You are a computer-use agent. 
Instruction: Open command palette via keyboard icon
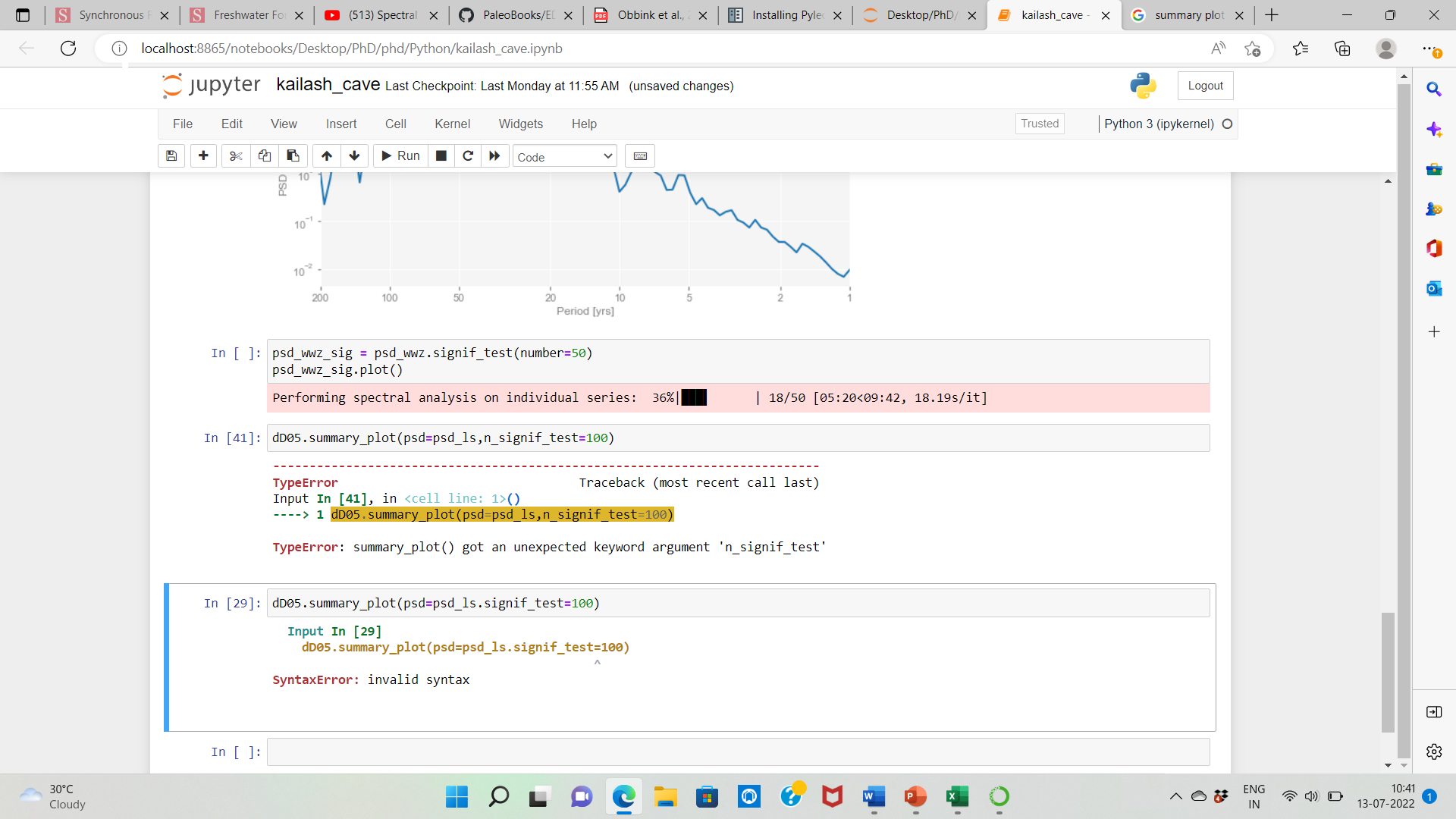[640, 155]
